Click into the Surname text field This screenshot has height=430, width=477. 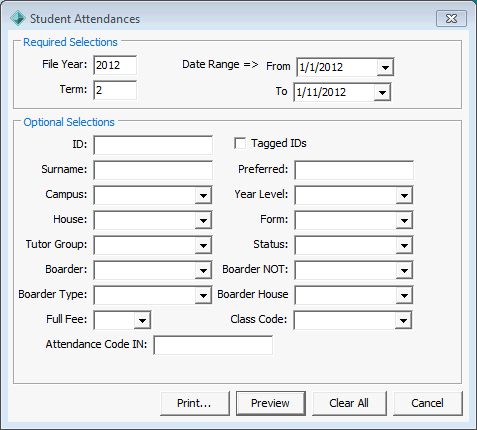click(x=153, y=170)
